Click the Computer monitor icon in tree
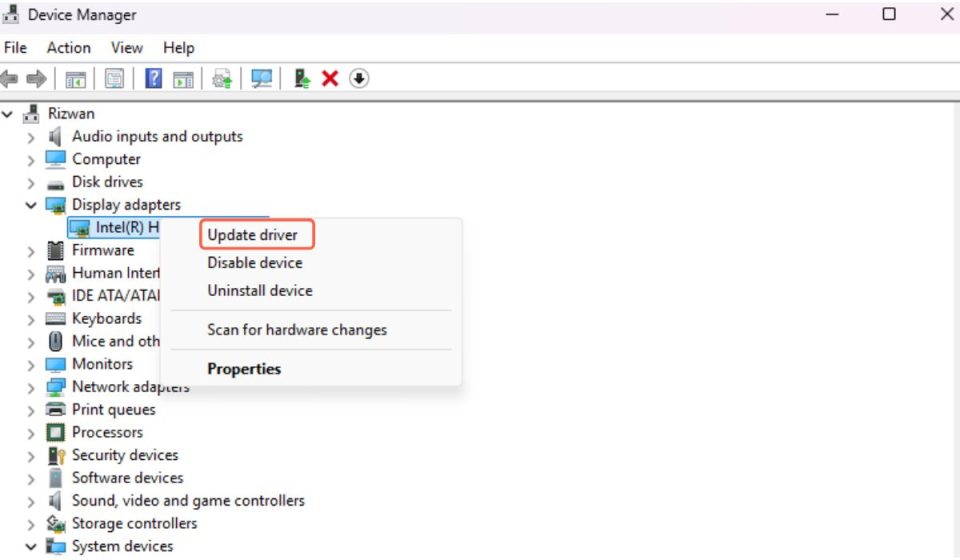960x560 pixels. click(x=55, y=159)
